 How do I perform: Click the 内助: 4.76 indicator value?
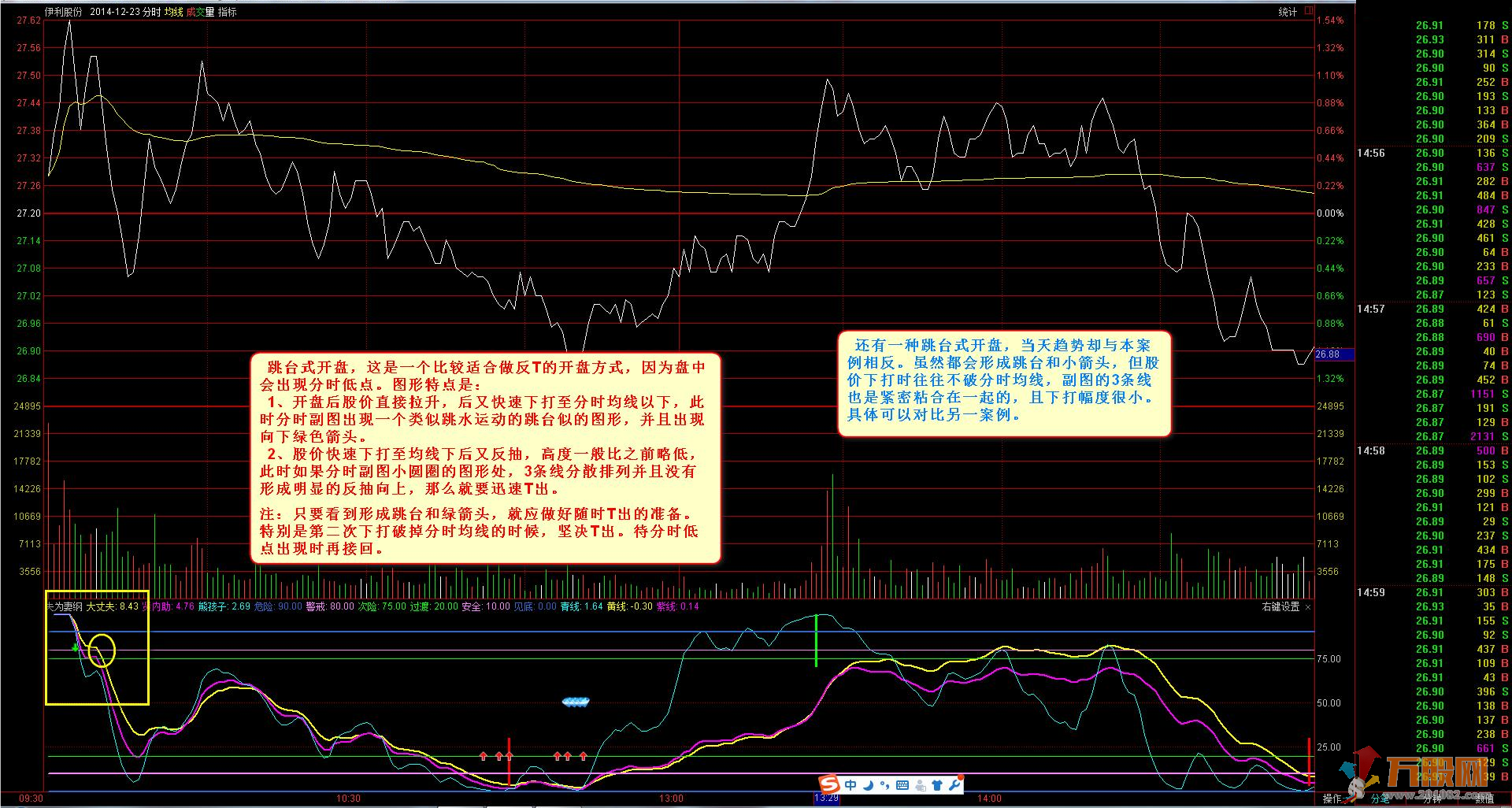[x=173, y=606]
